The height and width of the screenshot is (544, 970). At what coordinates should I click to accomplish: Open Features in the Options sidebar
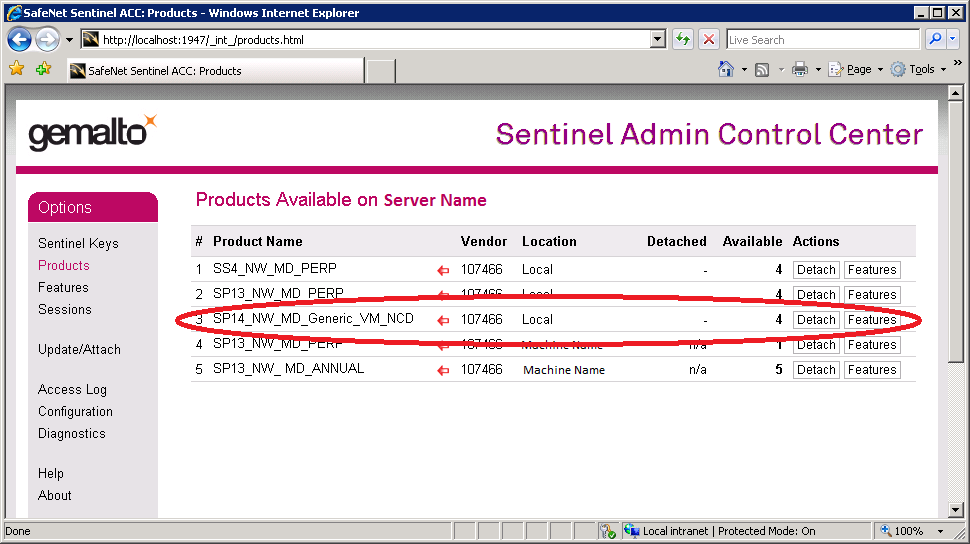pyautogui.click(x=63, y=287)
